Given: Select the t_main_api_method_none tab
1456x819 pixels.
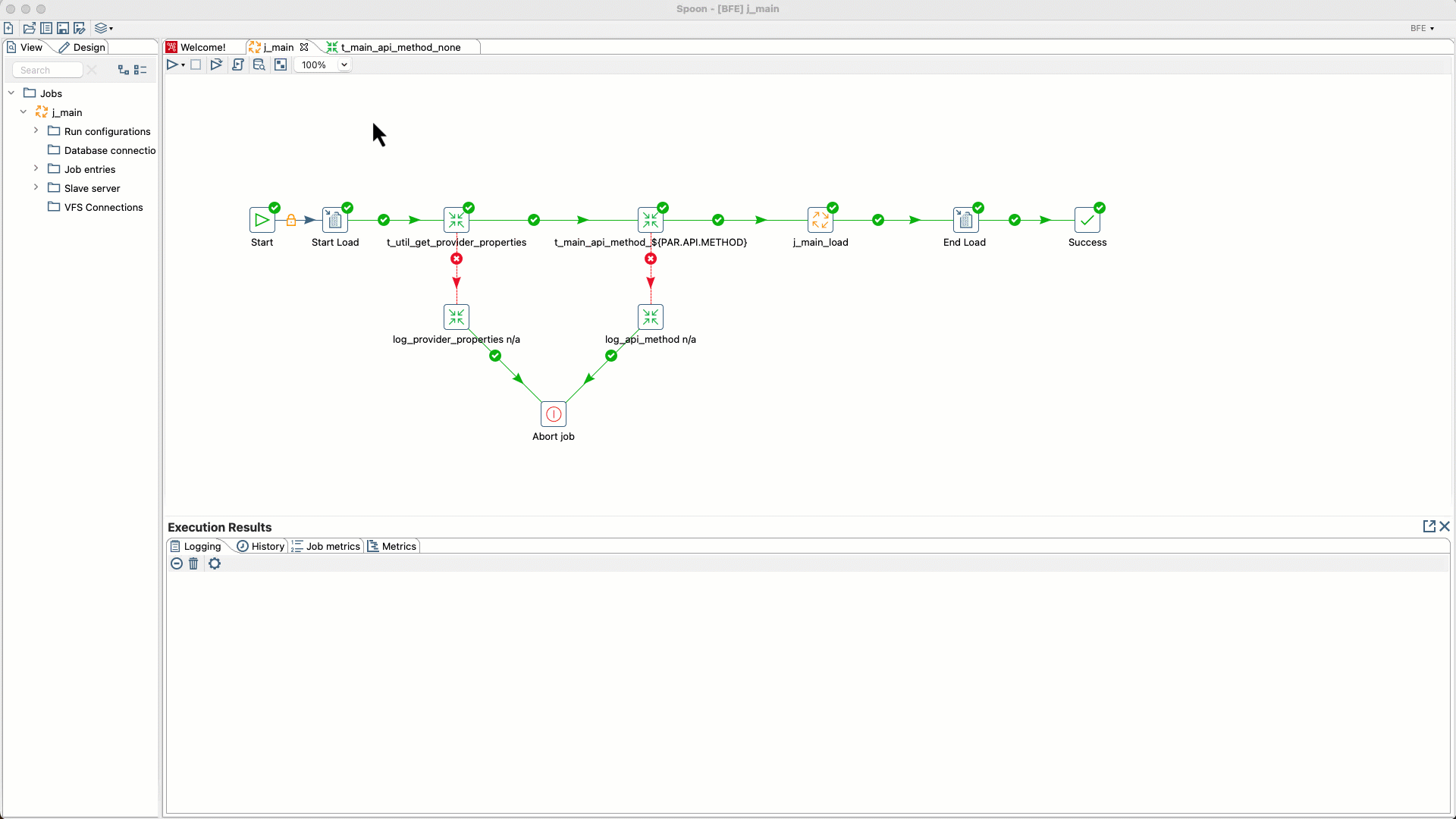Looking at the screenshot, I should coord(400,47).
